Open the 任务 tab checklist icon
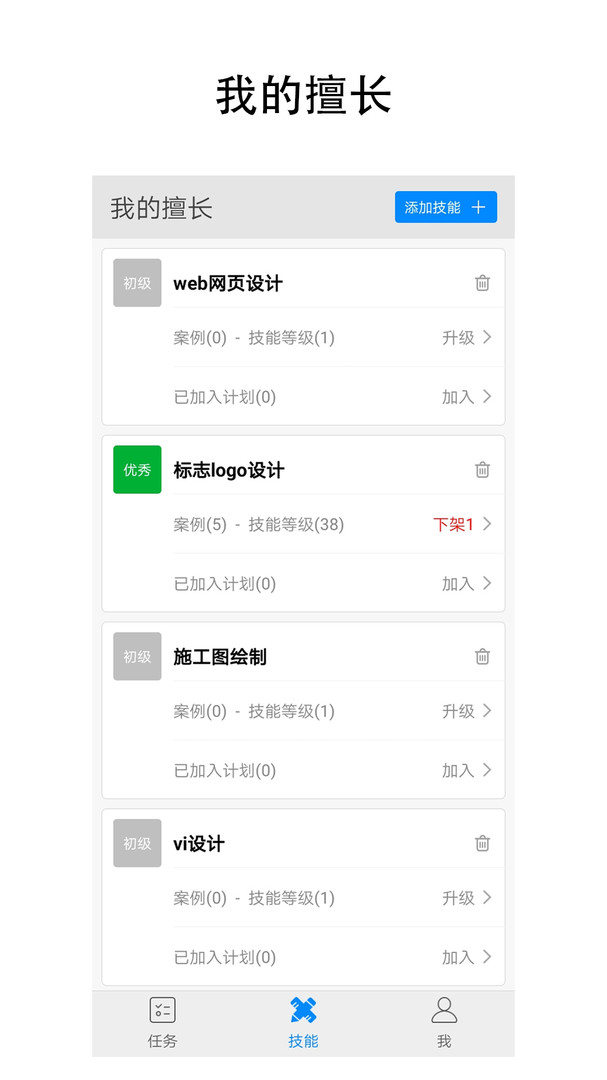This screenshot has width=607, height=1080. pos(162,1010)
